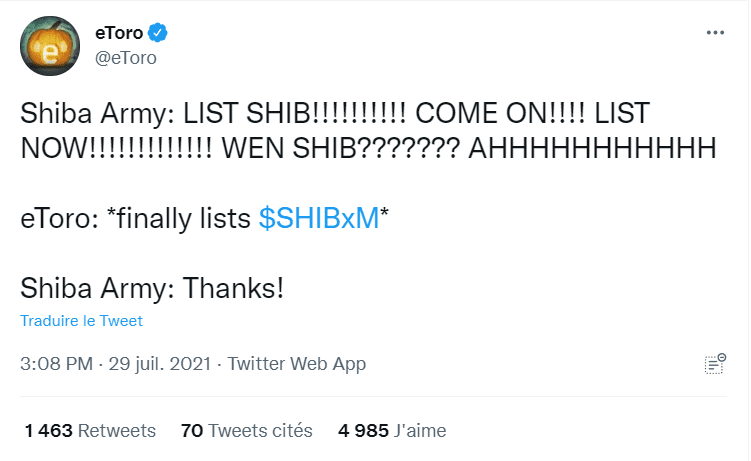Select the "Shiba Army: Thanks!" line
The image size is (751, 461).
[152, 289]
